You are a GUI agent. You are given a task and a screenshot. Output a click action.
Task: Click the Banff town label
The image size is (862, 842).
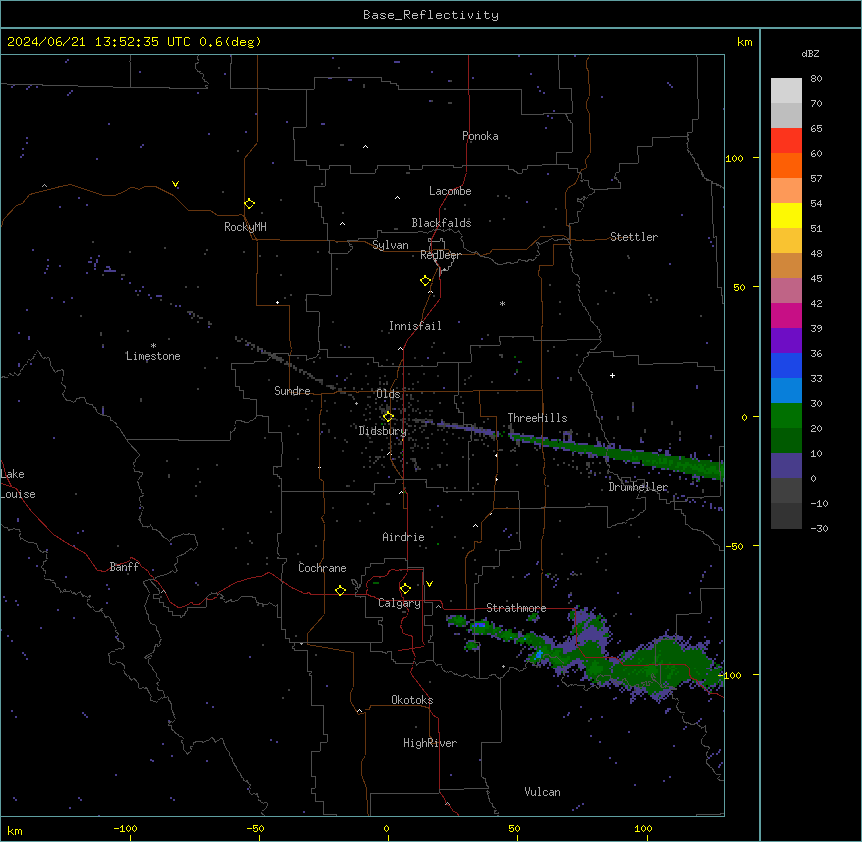coord(124,567)
